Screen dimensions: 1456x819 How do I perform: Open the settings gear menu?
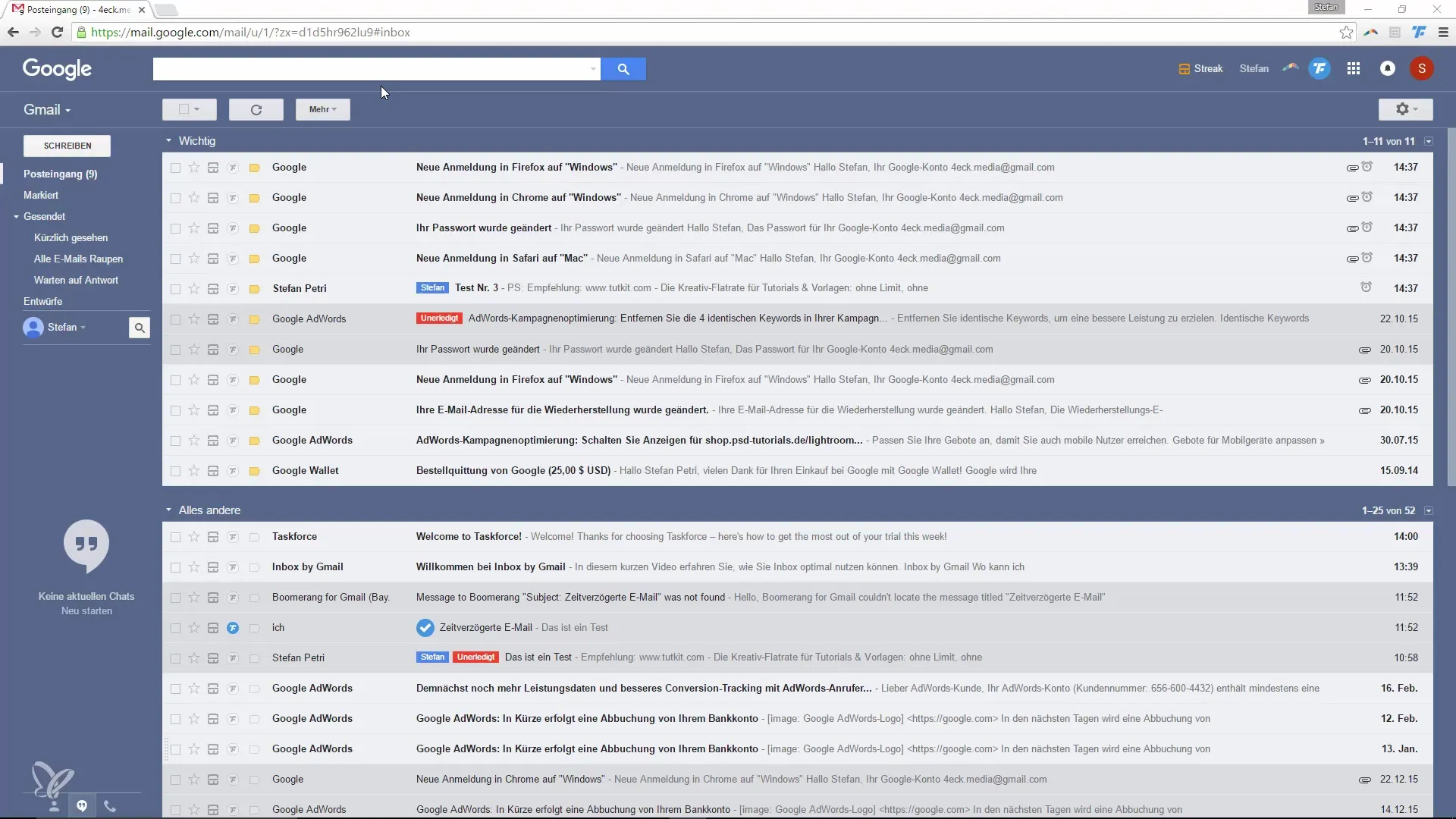pos(1406,109)
